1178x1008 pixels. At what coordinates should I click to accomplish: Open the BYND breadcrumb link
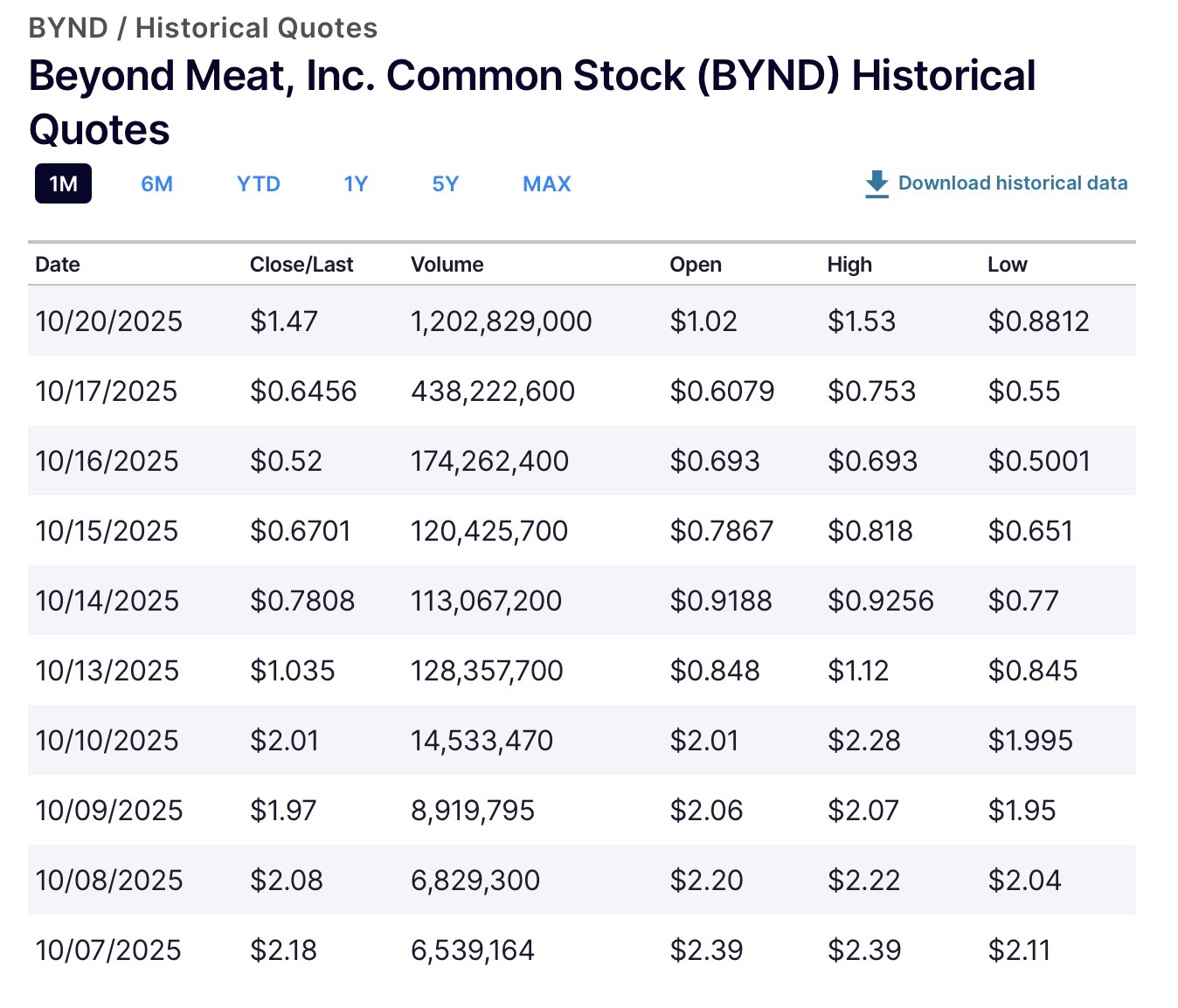coord(67,28)
